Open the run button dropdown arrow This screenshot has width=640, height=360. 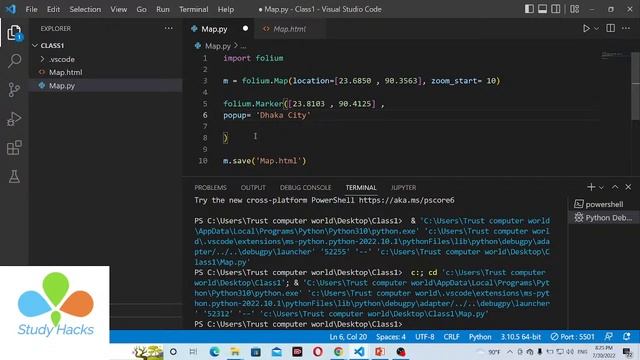[x=596, y=29]
